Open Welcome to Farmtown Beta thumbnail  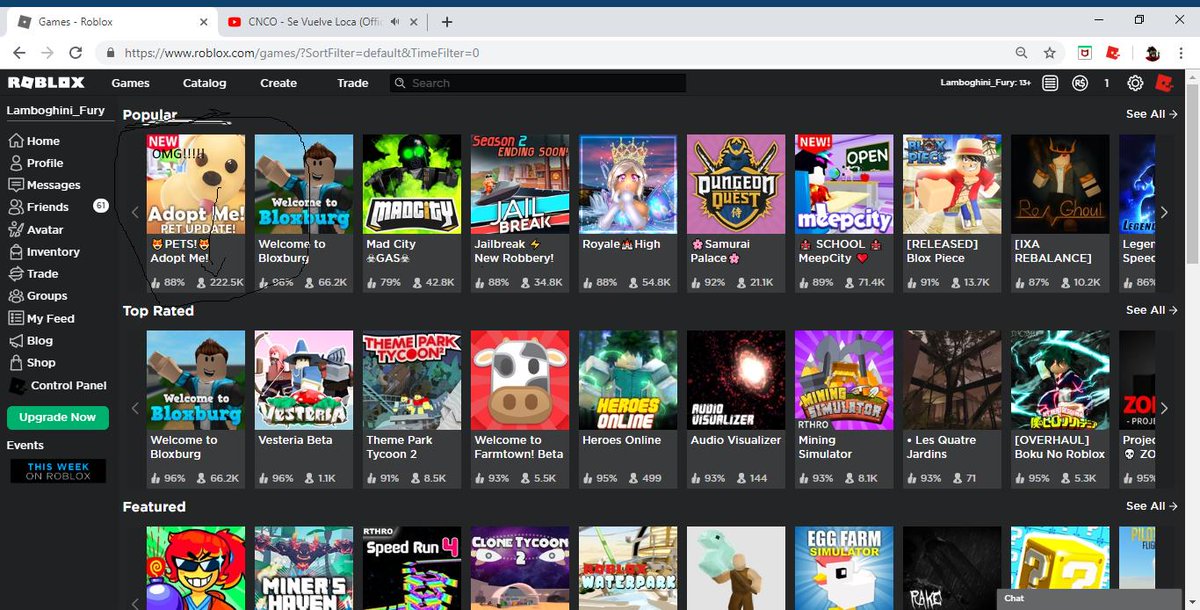point(520,379)
